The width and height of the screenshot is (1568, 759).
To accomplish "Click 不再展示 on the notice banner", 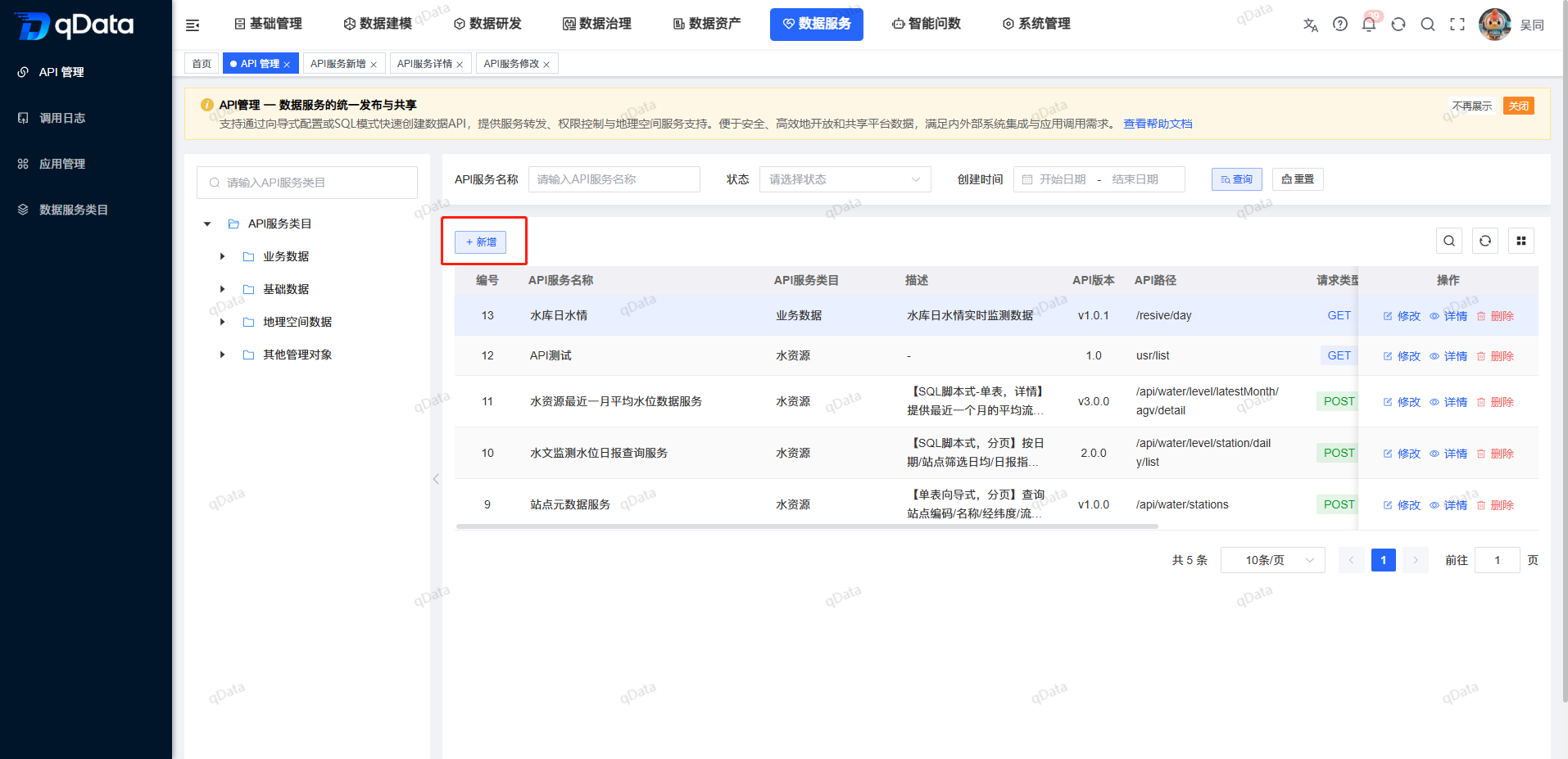I will (x=1472, y=106).
